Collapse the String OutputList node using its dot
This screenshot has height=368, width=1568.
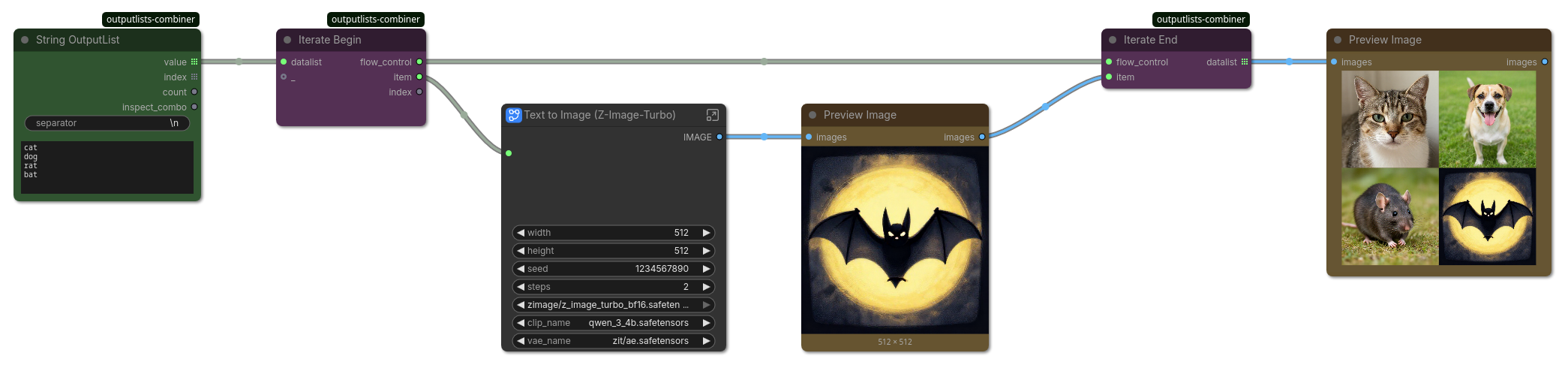[x=25, y=40]
